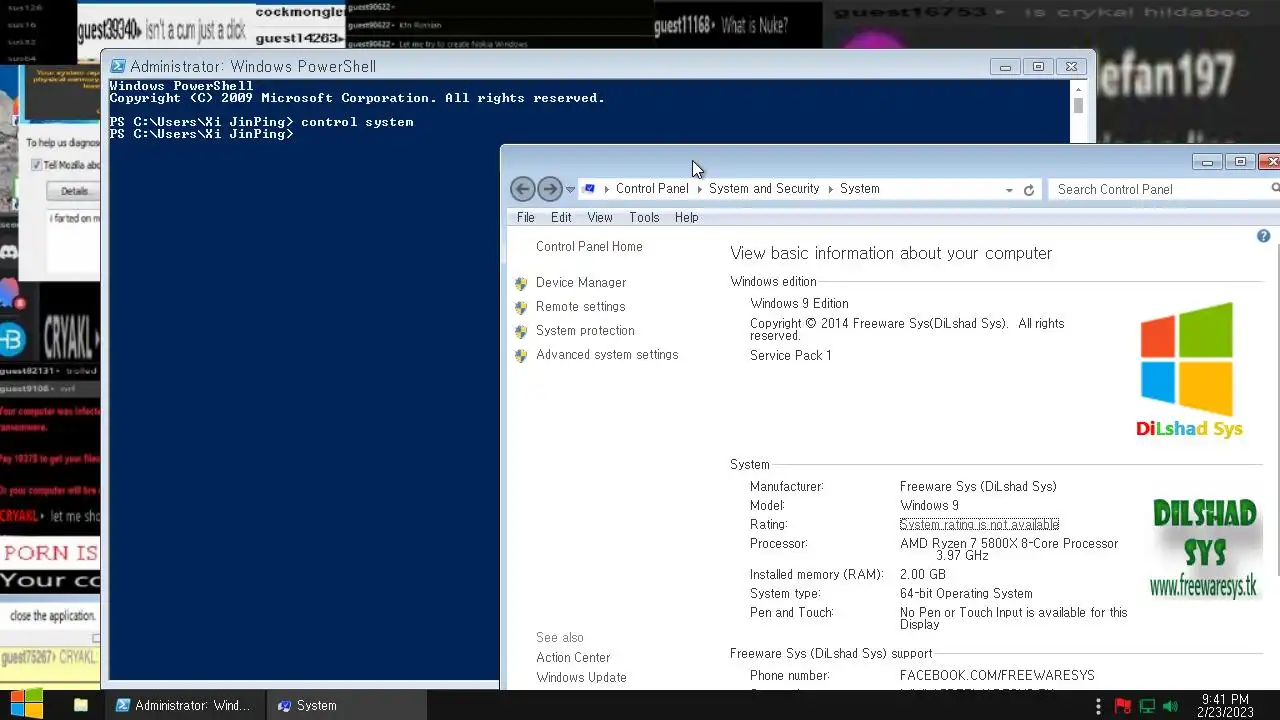Screen dimensions: 1280x720
Task: Click Details button in background crash dialog
Action: 73,191
